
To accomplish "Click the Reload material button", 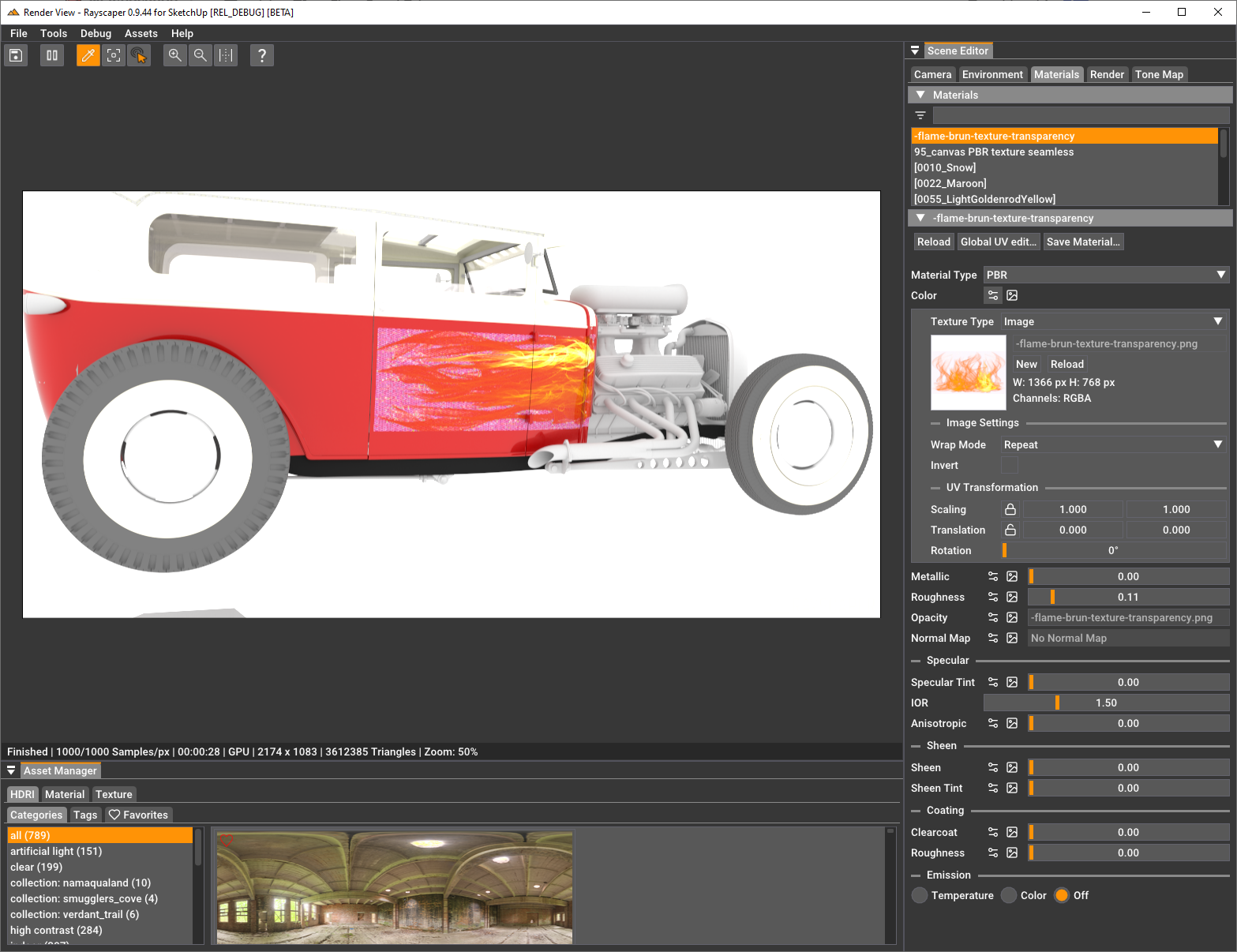I will tap(934, 242).
